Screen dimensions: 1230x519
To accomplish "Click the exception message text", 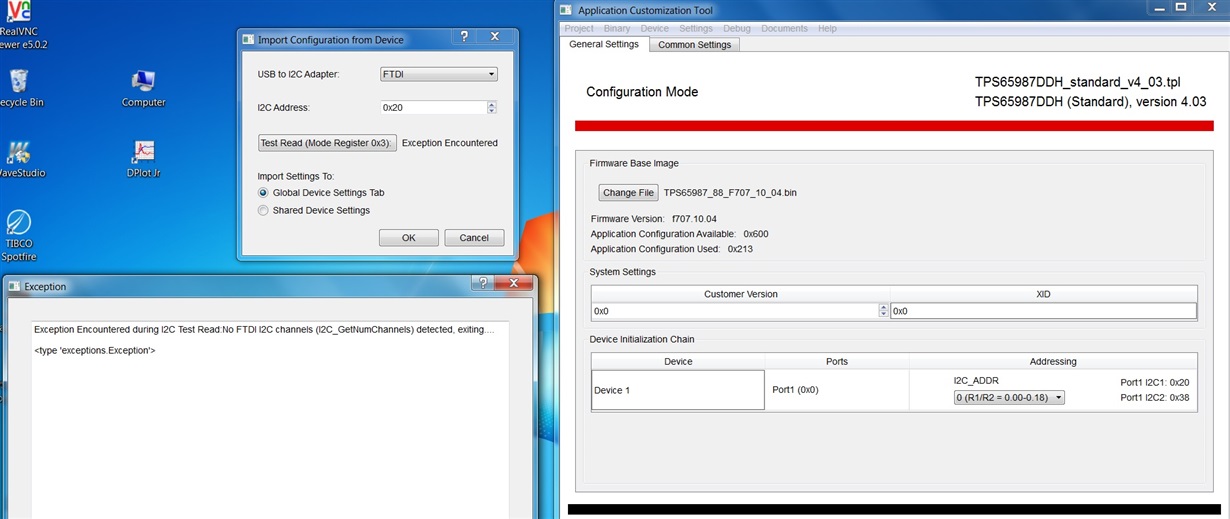I will pyautogui.click(x=264, y=329).
